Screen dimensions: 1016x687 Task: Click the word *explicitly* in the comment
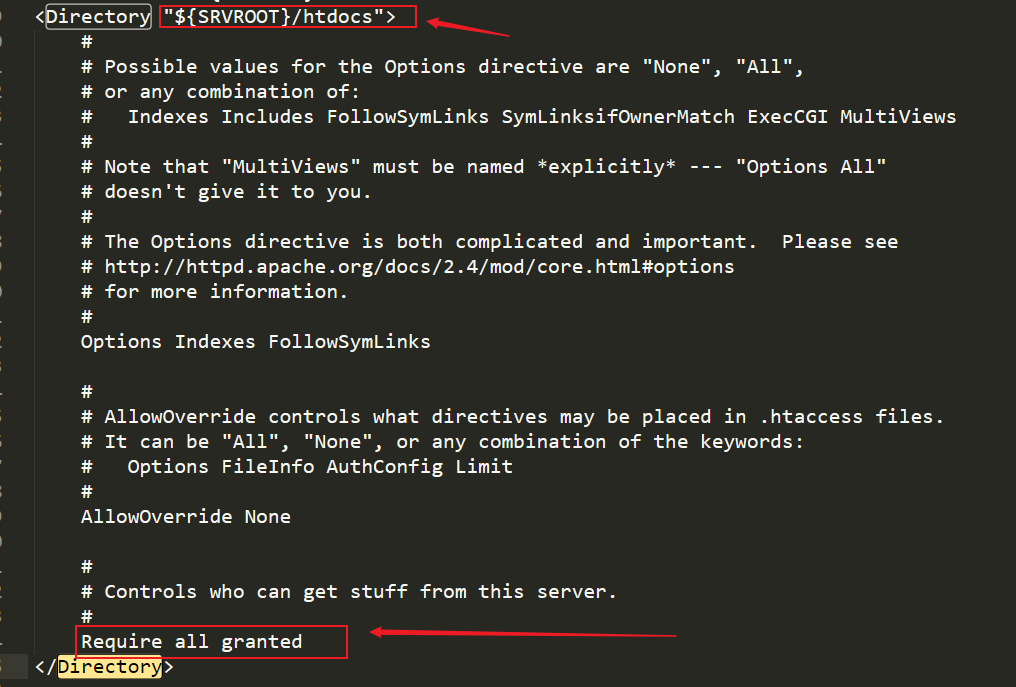tap(606, 167)
